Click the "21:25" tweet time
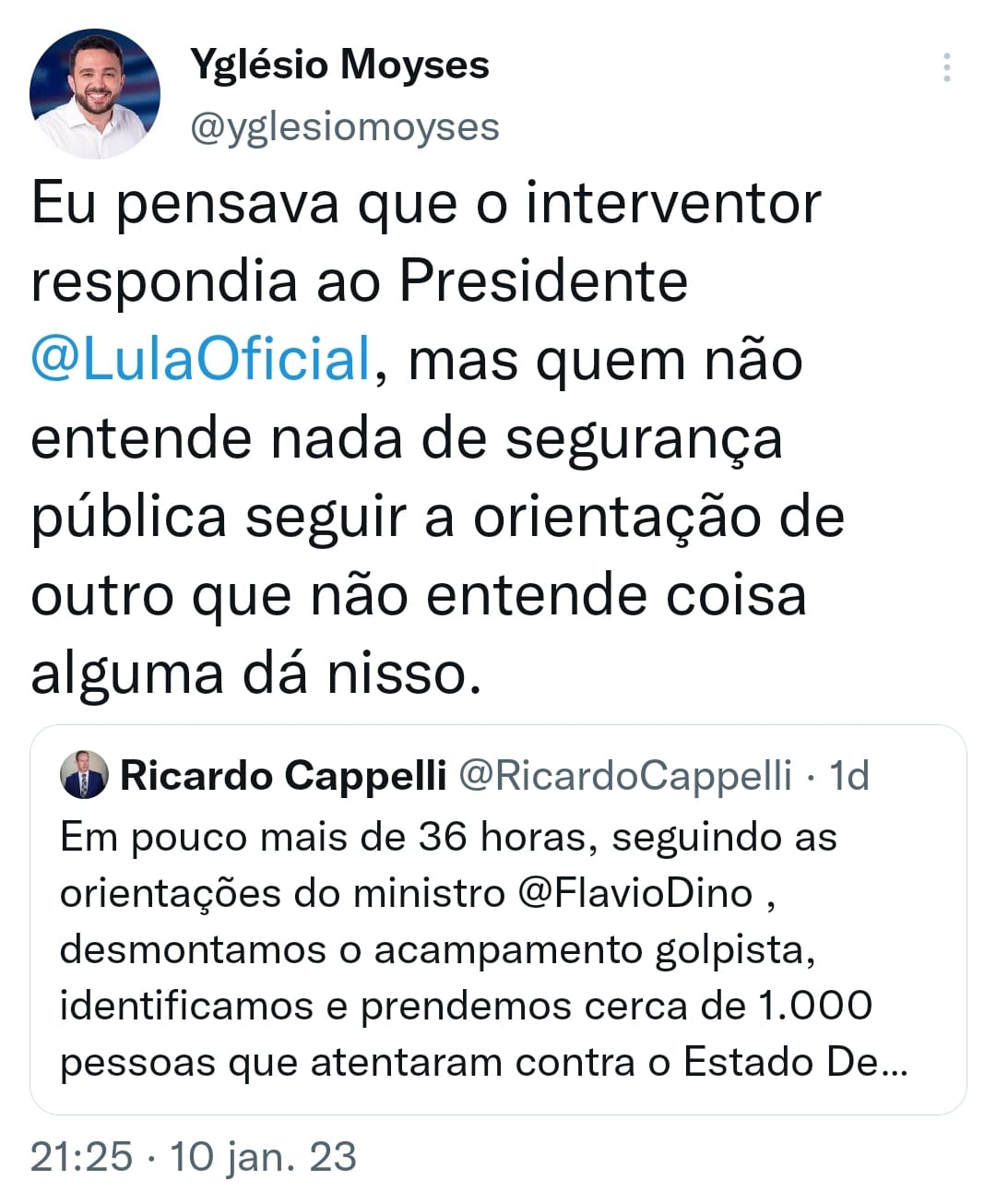This screenshot has width=996, height=1204. (81, 1157)
